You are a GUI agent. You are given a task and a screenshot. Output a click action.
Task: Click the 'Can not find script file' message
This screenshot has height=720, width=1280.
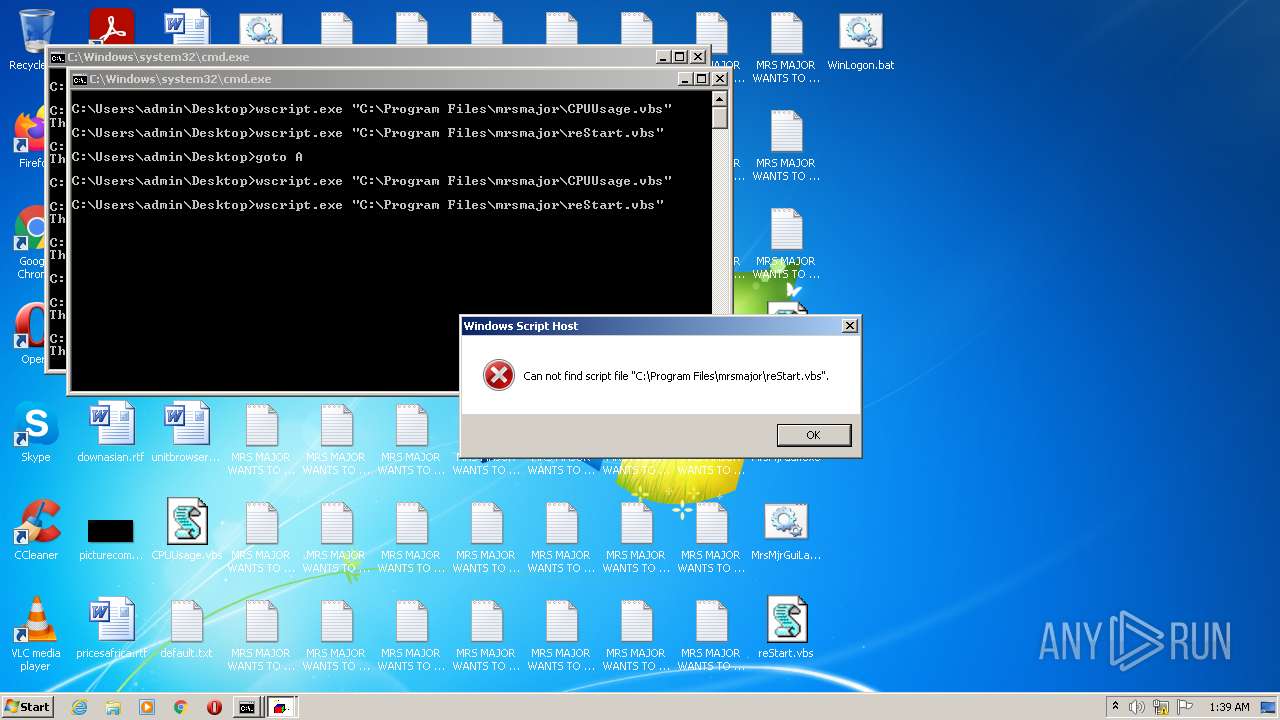coord(676,376)
